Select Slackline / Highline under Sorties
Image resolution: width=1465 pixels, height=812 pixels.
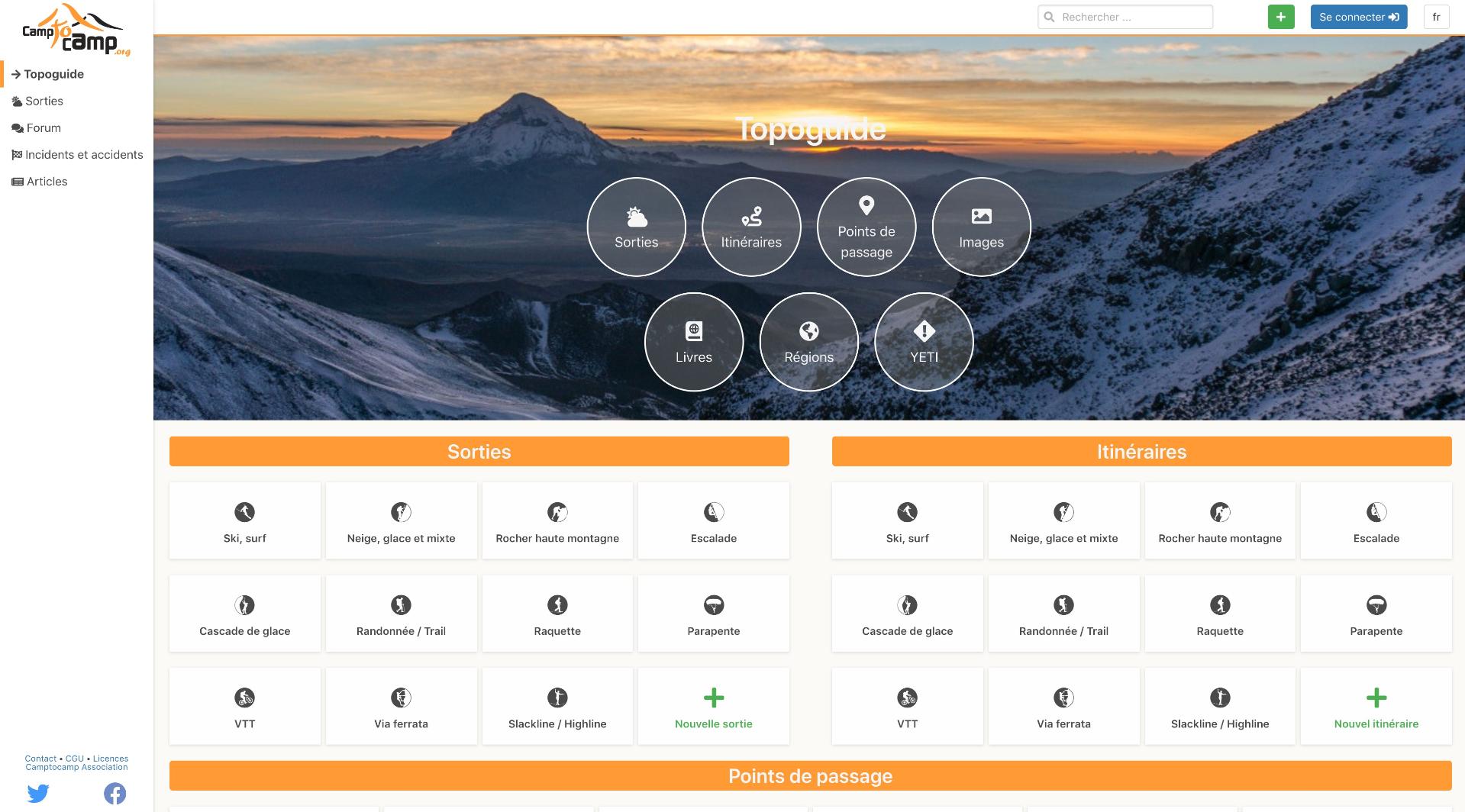tap(557, 707)
